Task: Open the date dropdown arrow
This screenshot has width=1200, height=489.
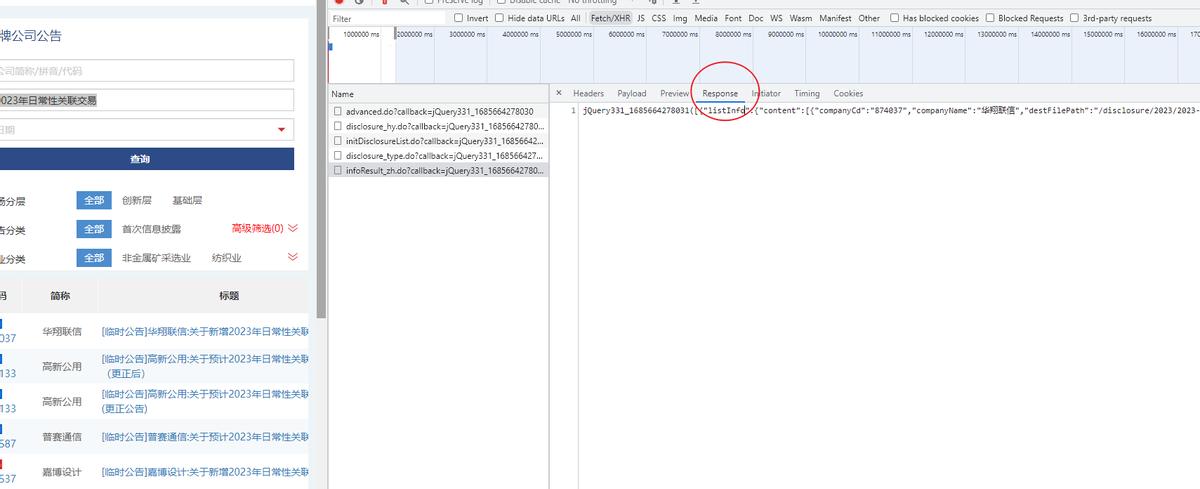Action: pyautogui.click(x=282, y=130)
